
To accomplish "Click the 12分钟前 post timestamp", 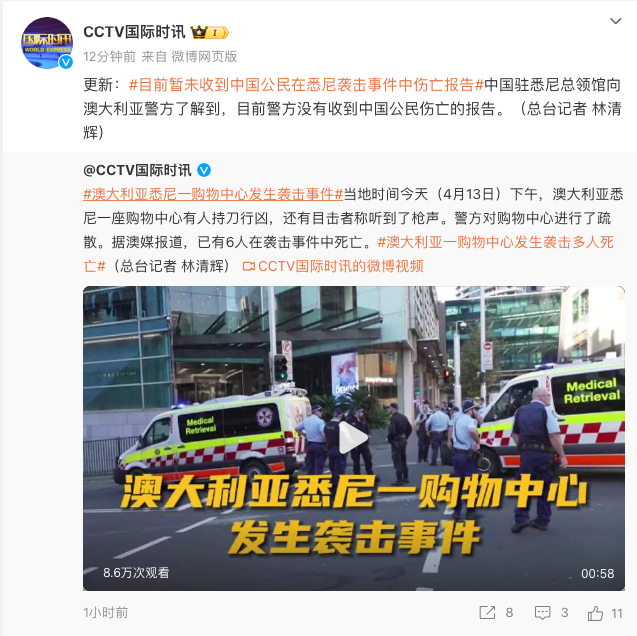I will tap(109, 56).
